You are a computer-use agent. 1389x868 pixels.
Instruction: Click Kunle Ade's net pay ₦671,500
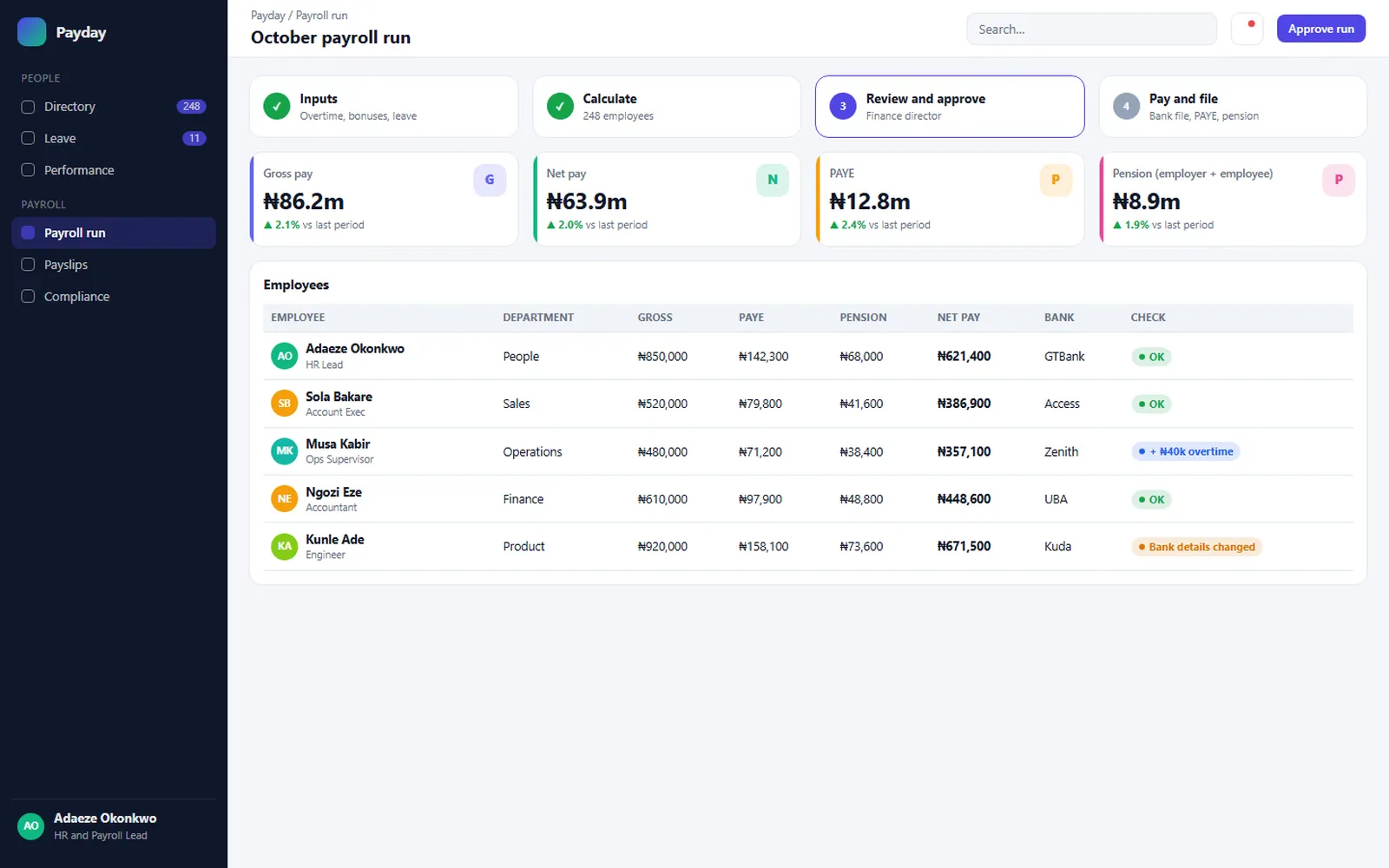point(964,546)
